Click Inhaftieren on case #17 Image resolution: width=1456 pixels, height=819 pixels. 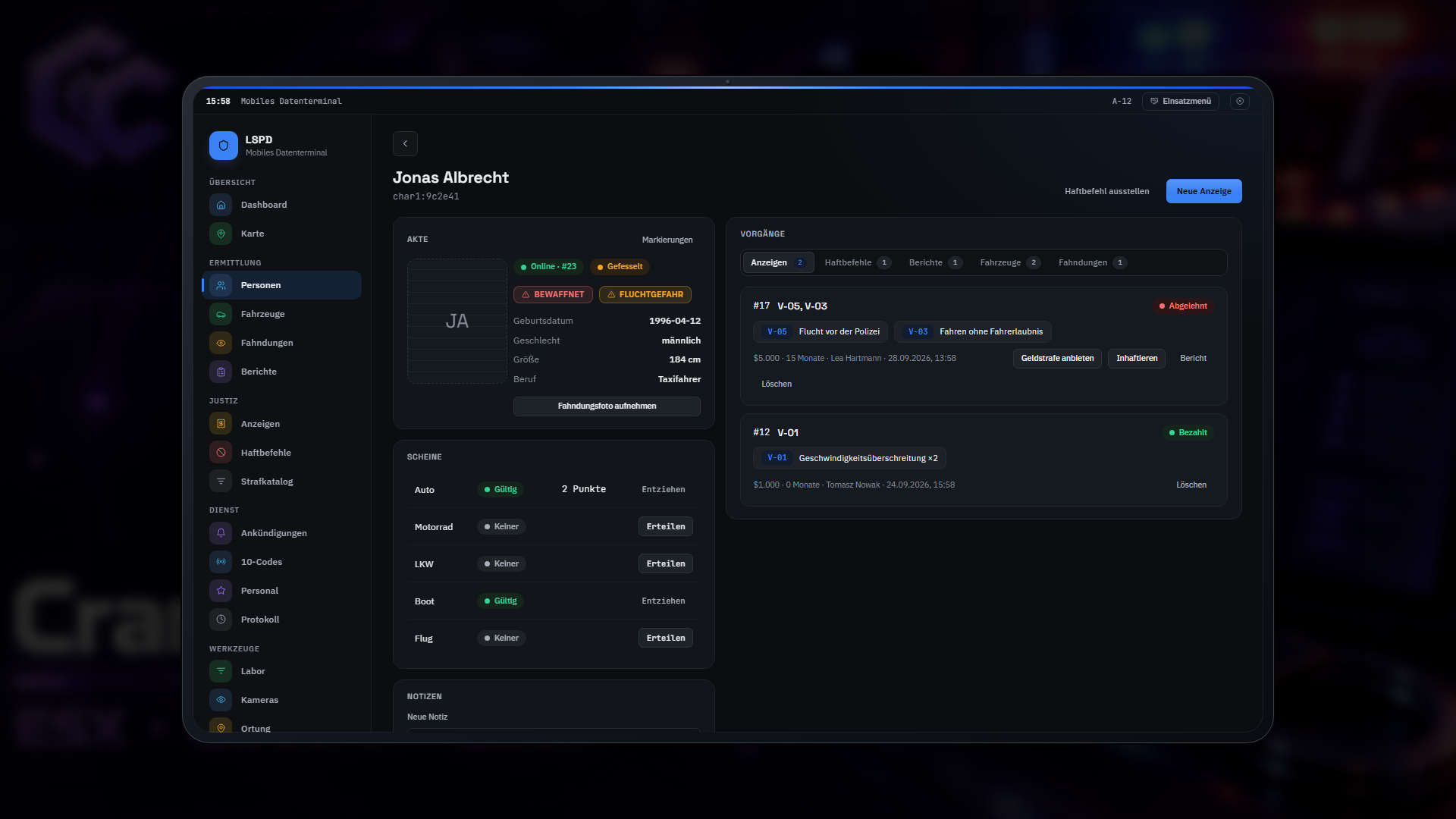pos(1137,358)
